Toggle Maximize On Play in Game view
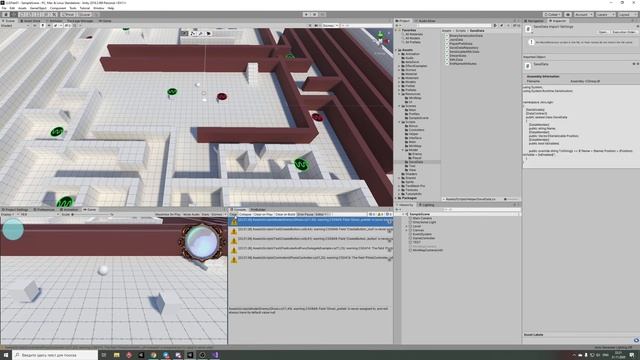The image size is (640, 360). tap(168, 214)
